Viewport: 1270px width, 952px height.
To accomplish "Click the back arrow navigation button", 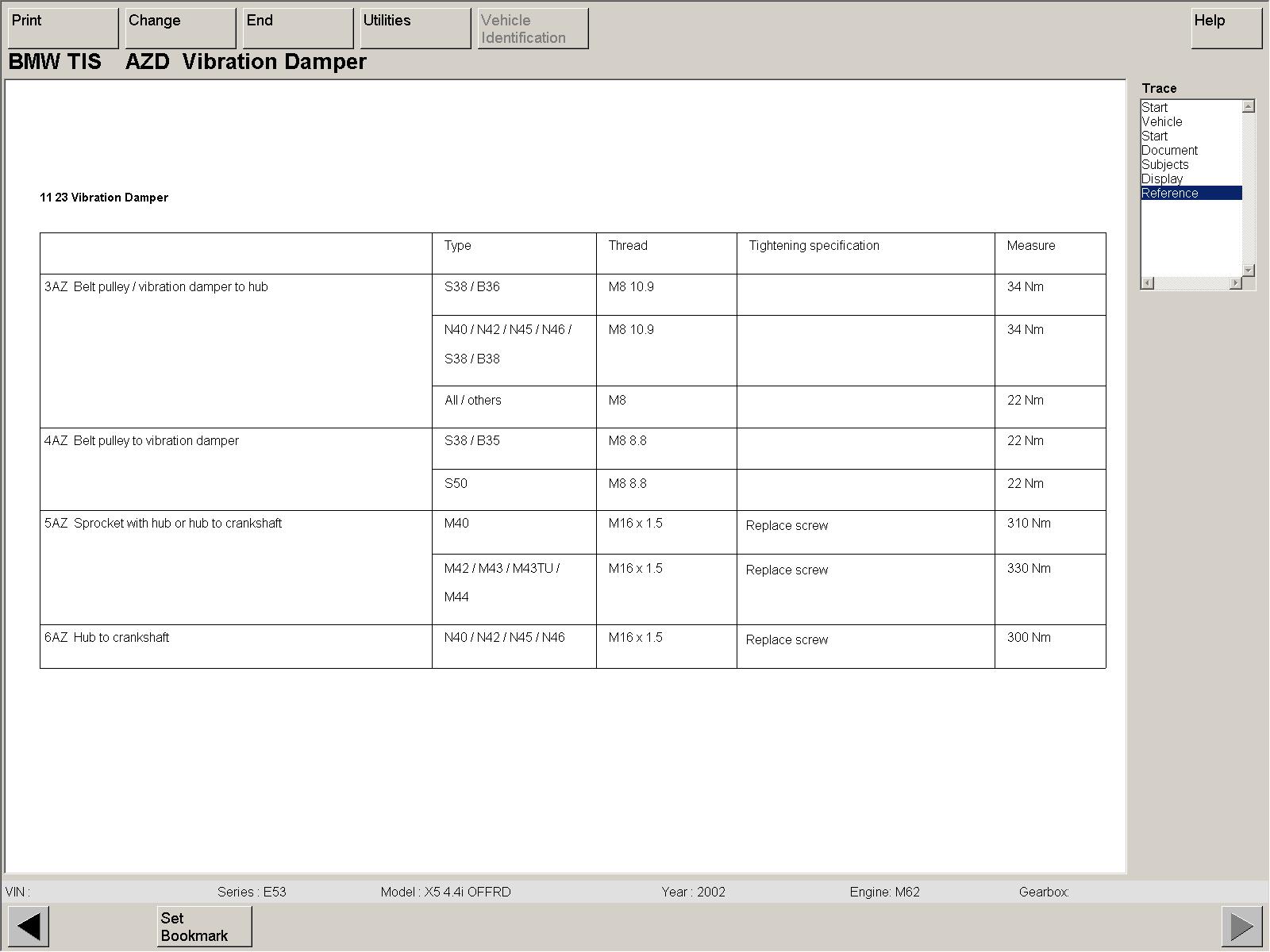I will tap(29, 926).
